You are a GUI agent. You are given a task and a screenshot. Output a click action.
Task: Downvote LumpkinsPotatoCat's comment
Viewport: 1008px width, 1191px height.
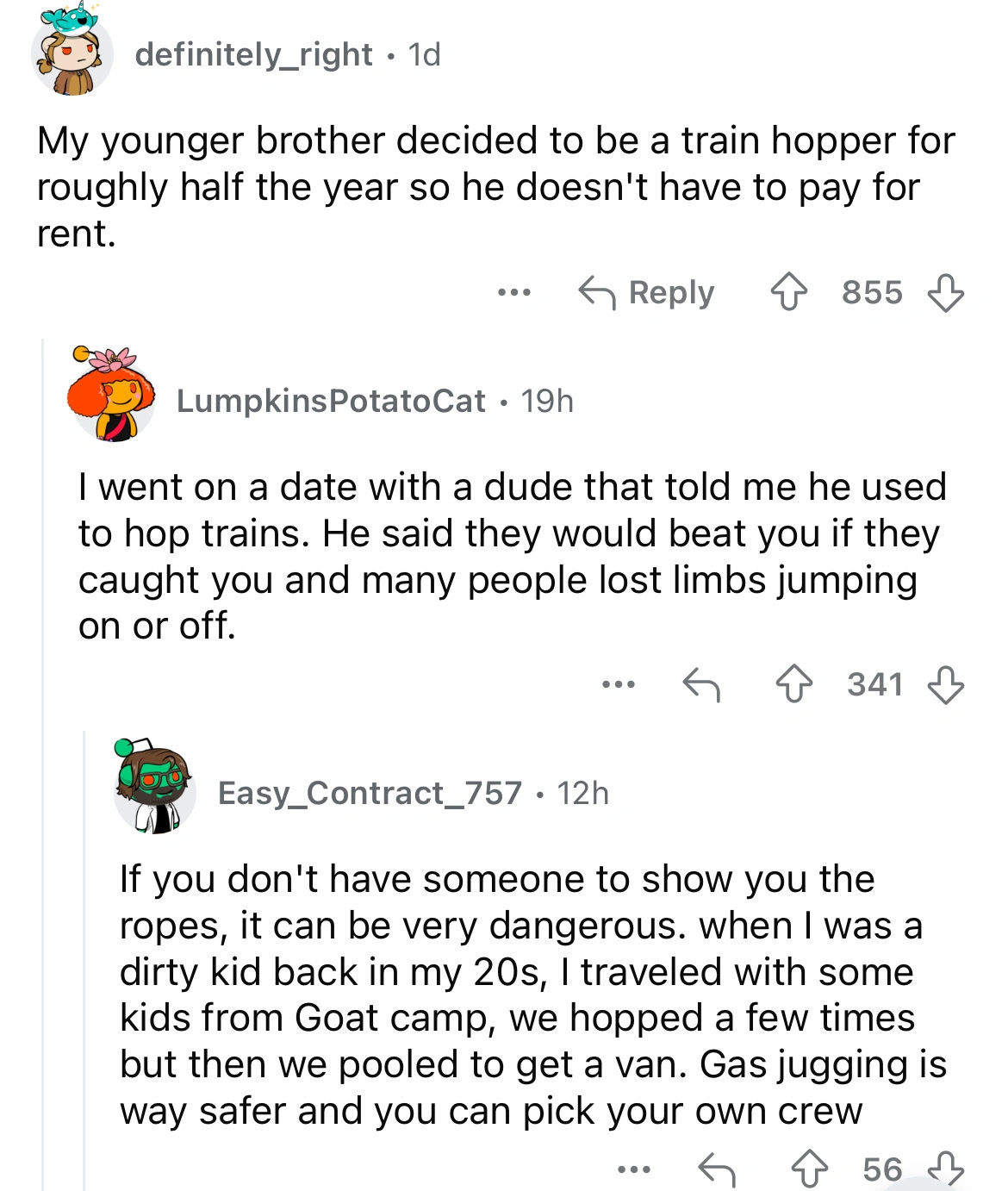pyautogui.click(x=945, y=685)
